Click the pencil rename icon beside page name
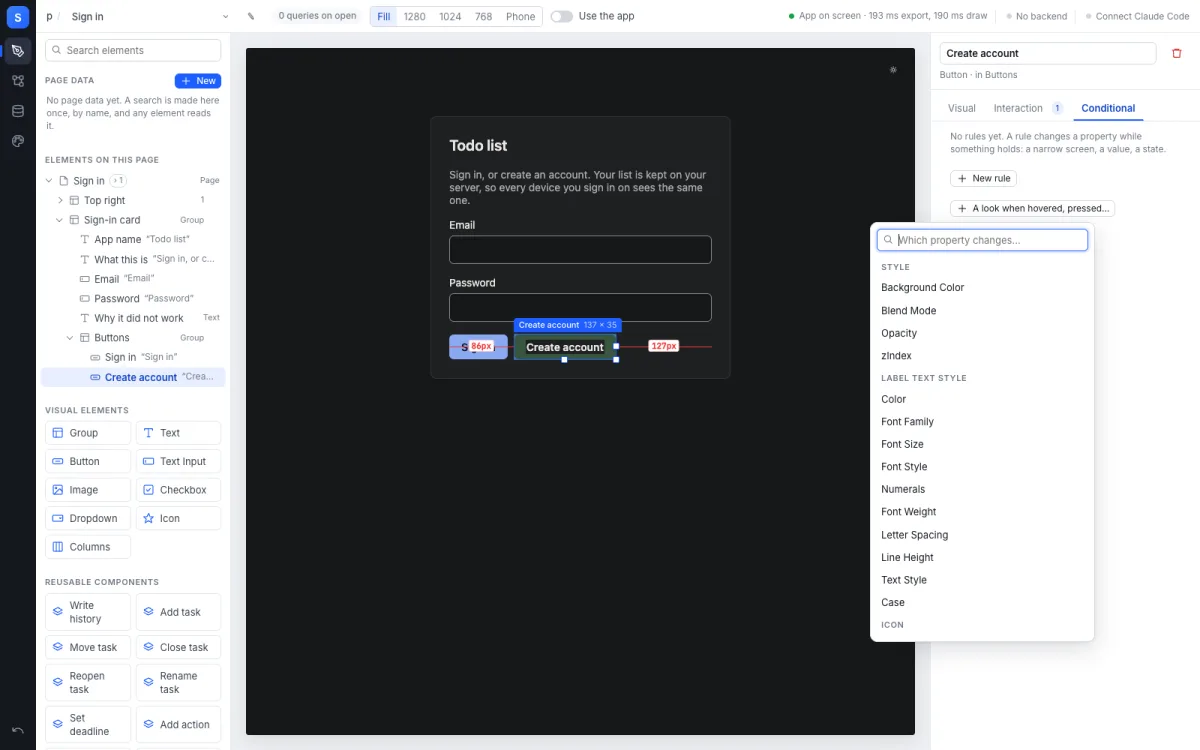 (x=251, y=16)
